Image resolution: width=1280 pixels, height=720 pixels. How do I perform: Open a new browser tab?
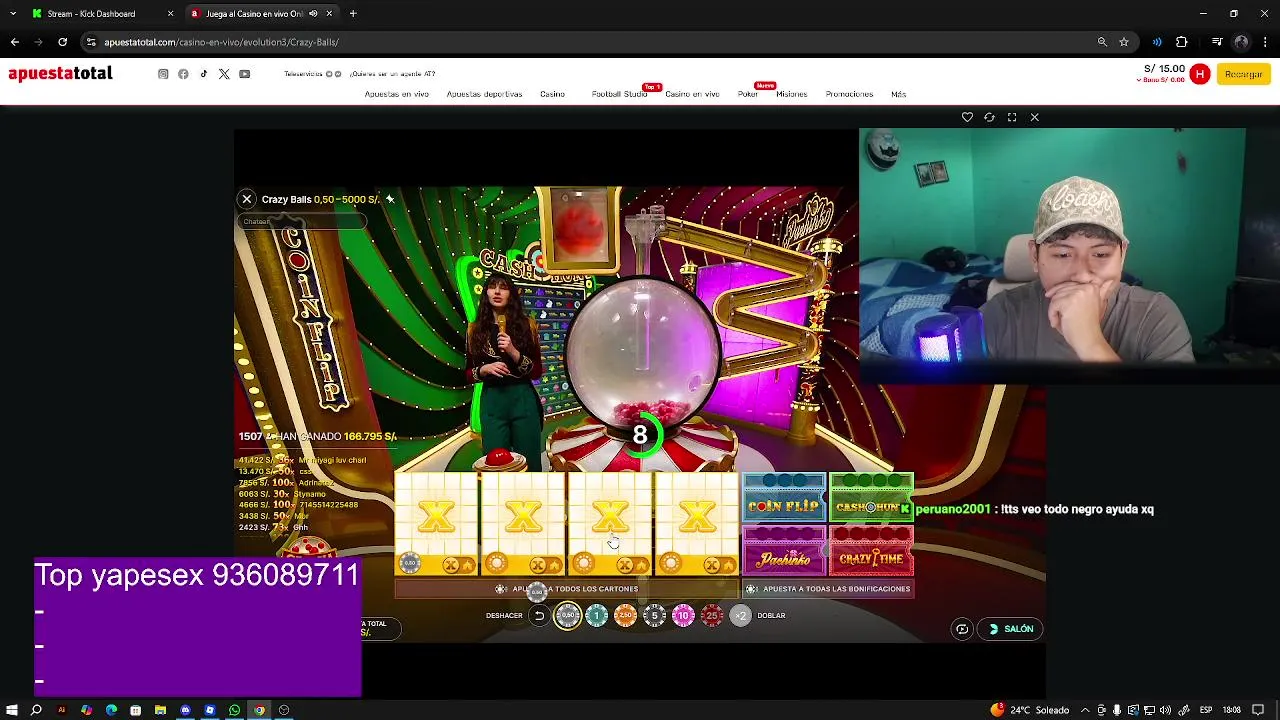coord(353,14)
